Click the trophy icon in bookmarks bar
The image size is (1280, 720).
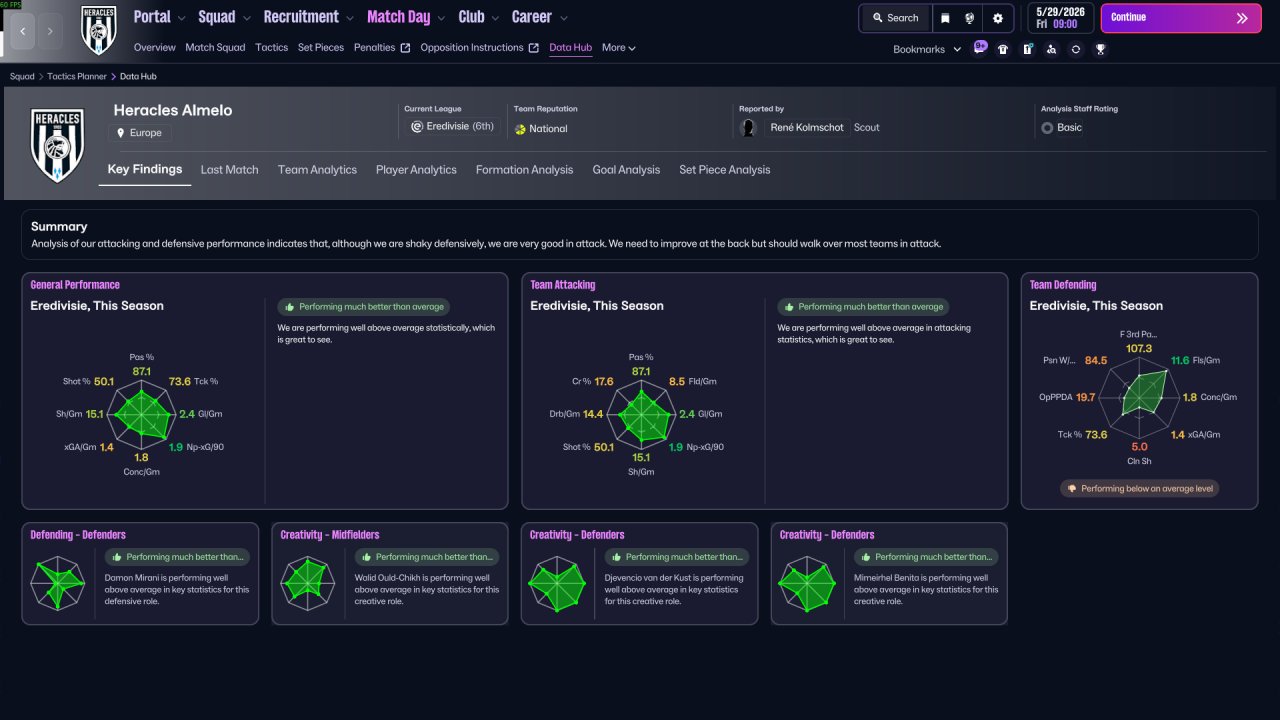1100,49
